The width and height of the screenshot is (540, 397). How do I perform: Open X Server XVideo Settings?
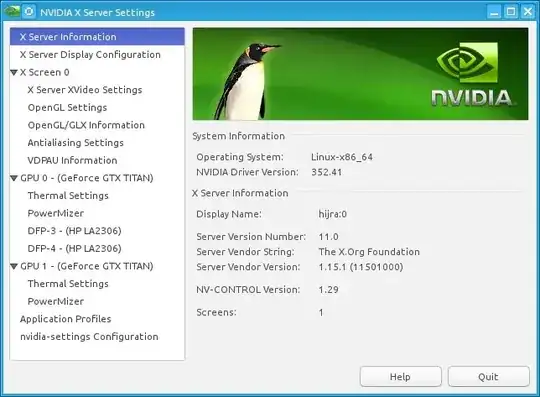85,90
